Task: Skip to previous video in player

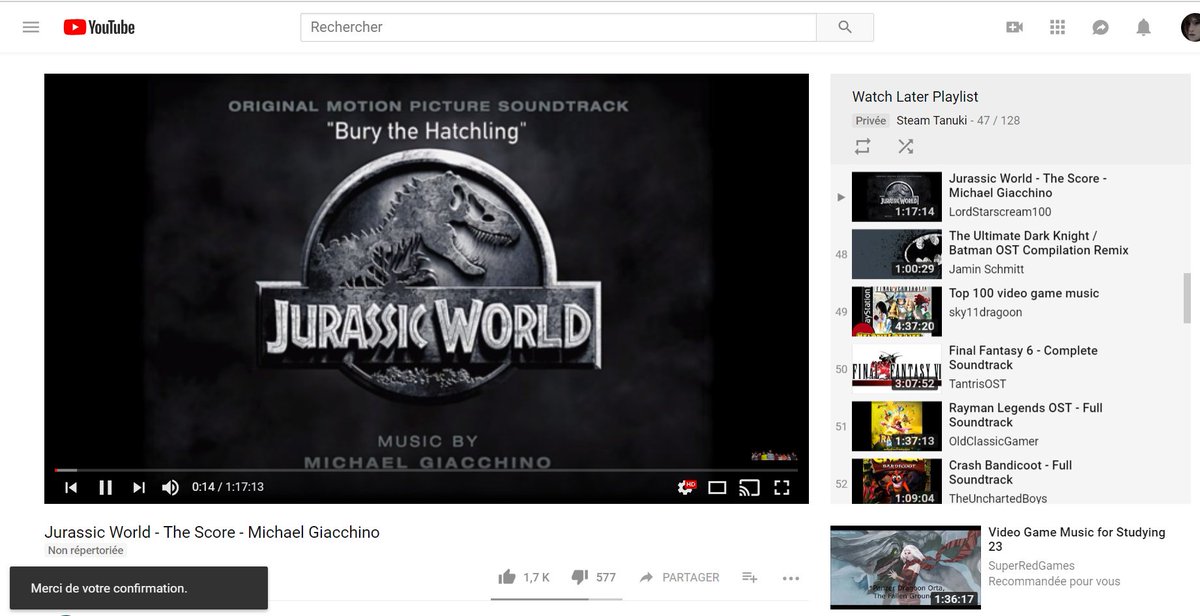Action: click(x=71, y=487)
